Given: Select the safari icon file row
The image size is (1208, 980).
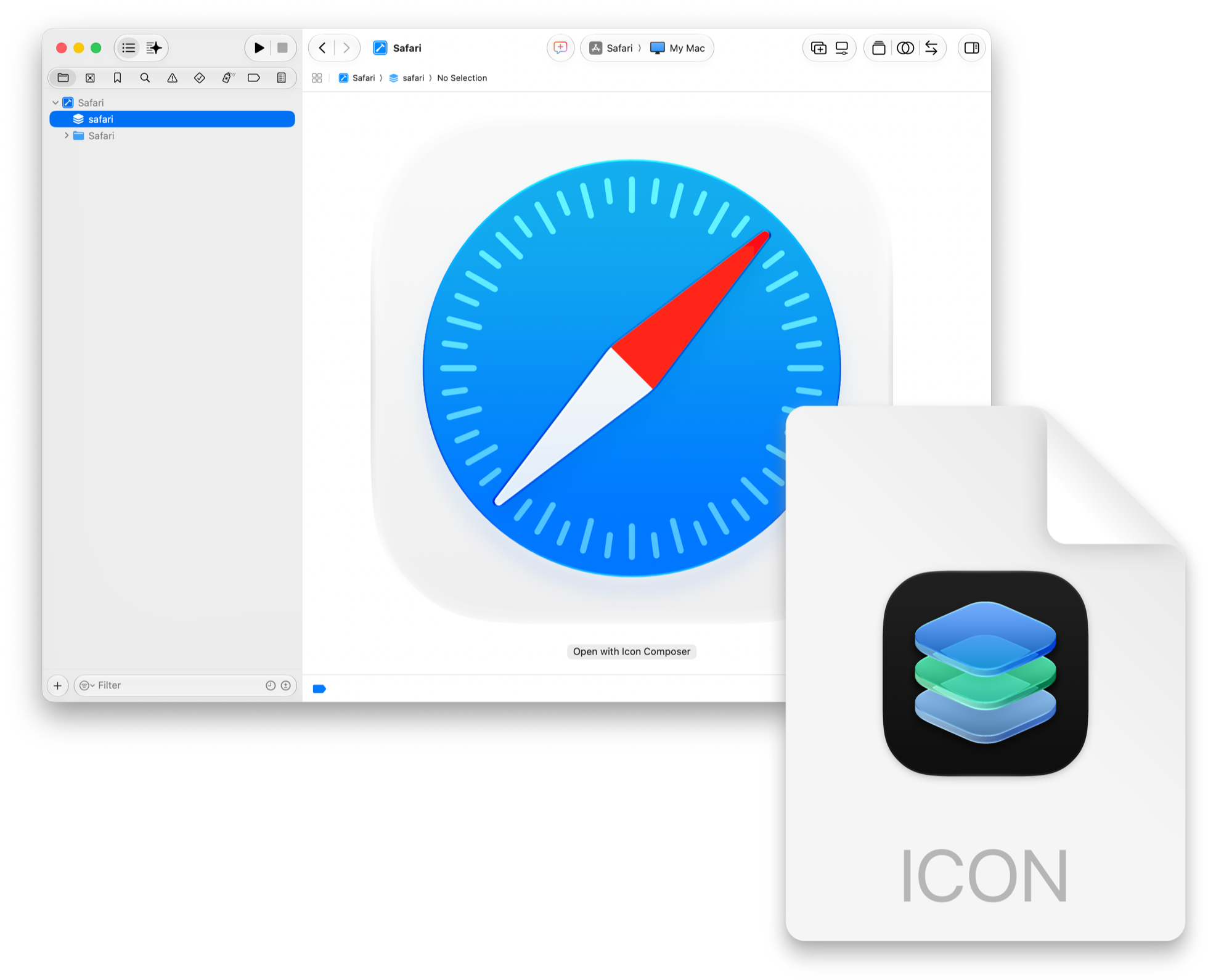Looking at the screenshot, I should (x=172, y=119).
